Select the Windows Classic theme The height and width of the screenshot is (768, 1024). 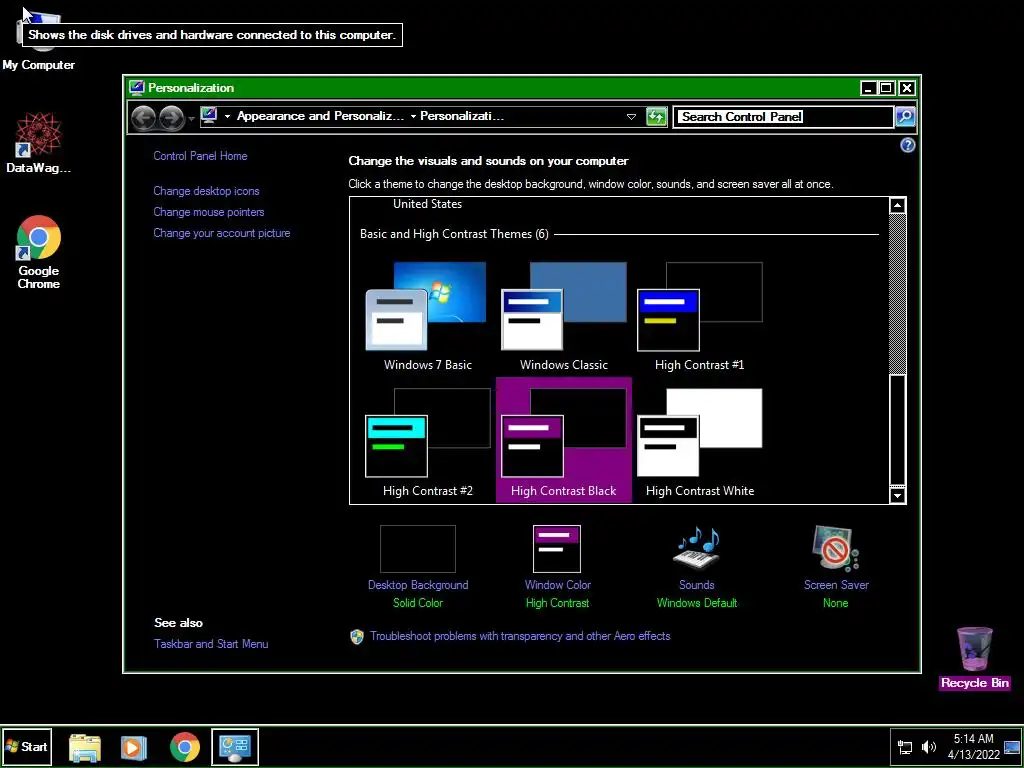[564, 316]
